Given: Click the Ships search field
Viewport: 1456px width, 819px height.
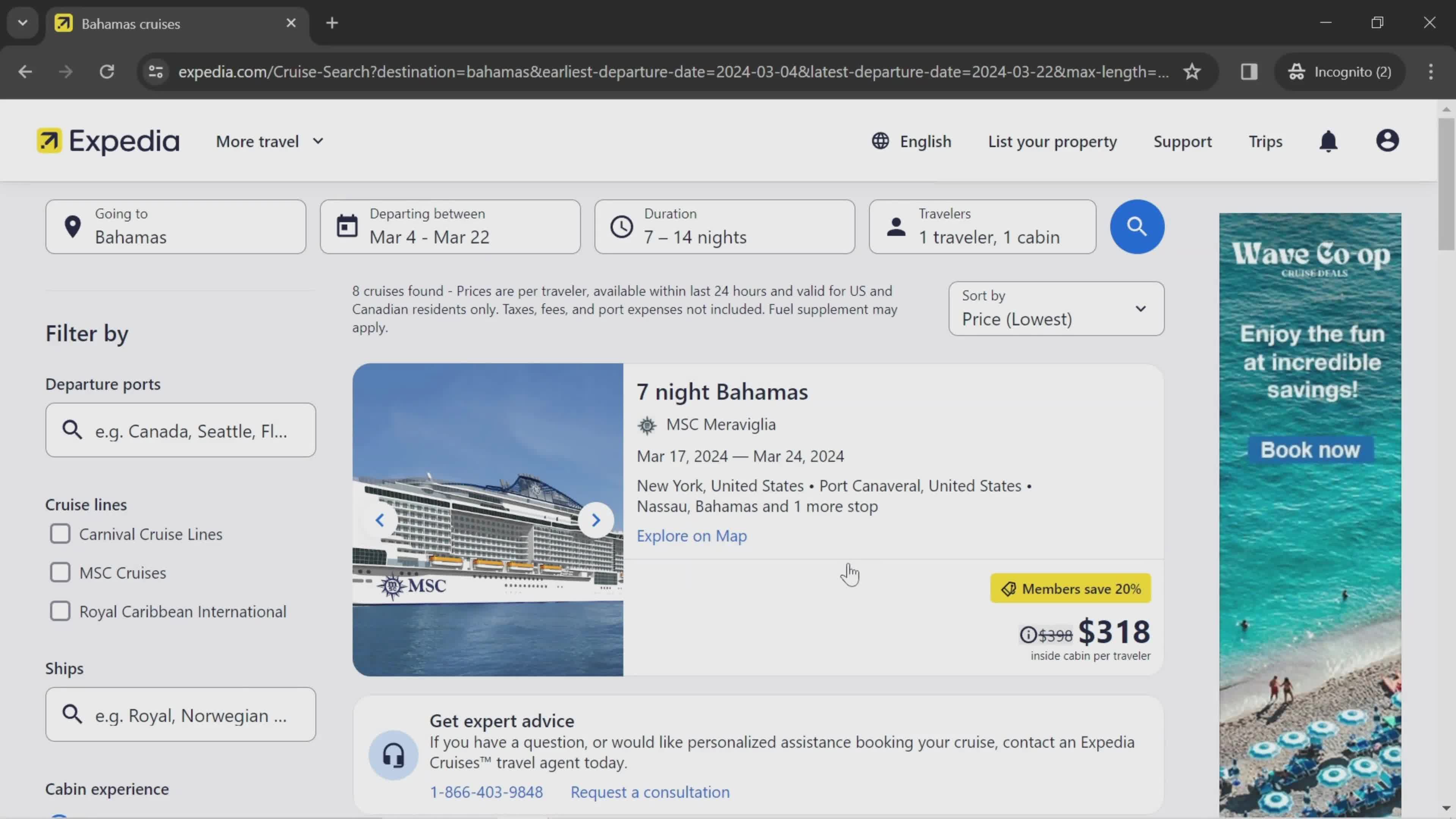Looking at the screenshot, I should (x=181, y=714).
